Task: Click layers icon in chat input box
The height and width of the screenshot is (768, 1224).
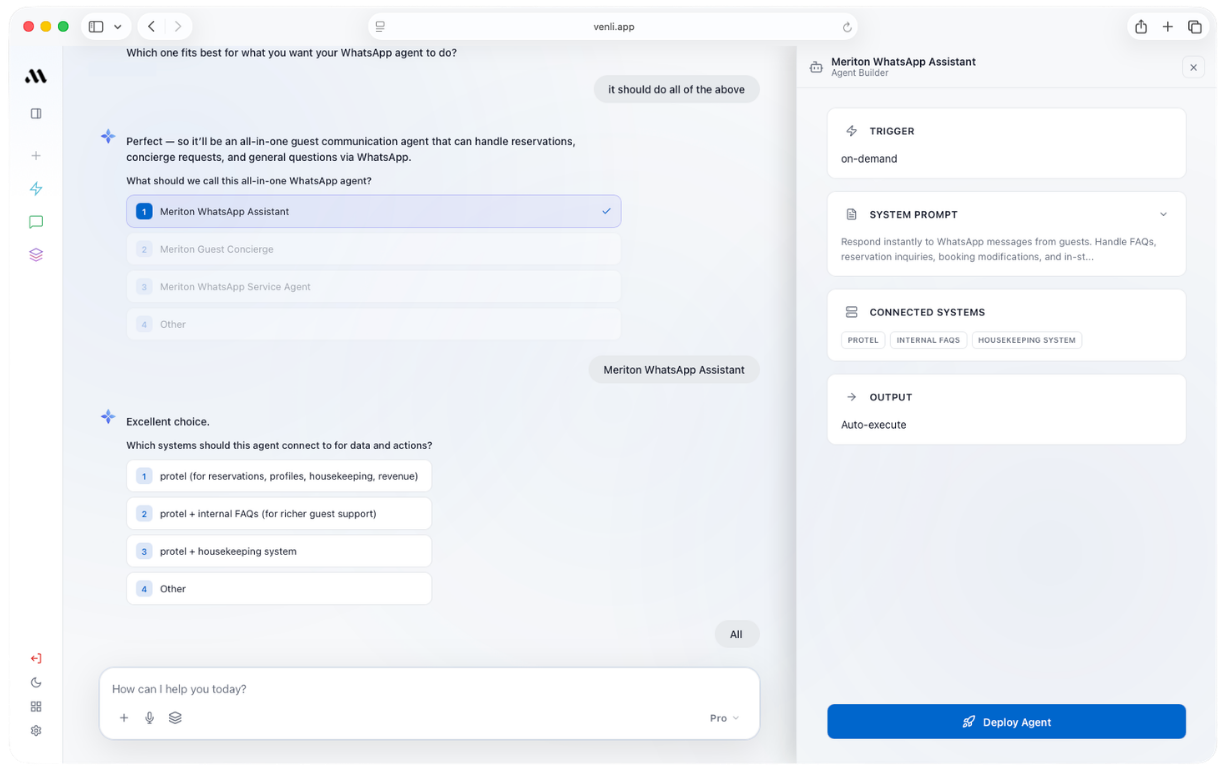Action: pos(176,718)
